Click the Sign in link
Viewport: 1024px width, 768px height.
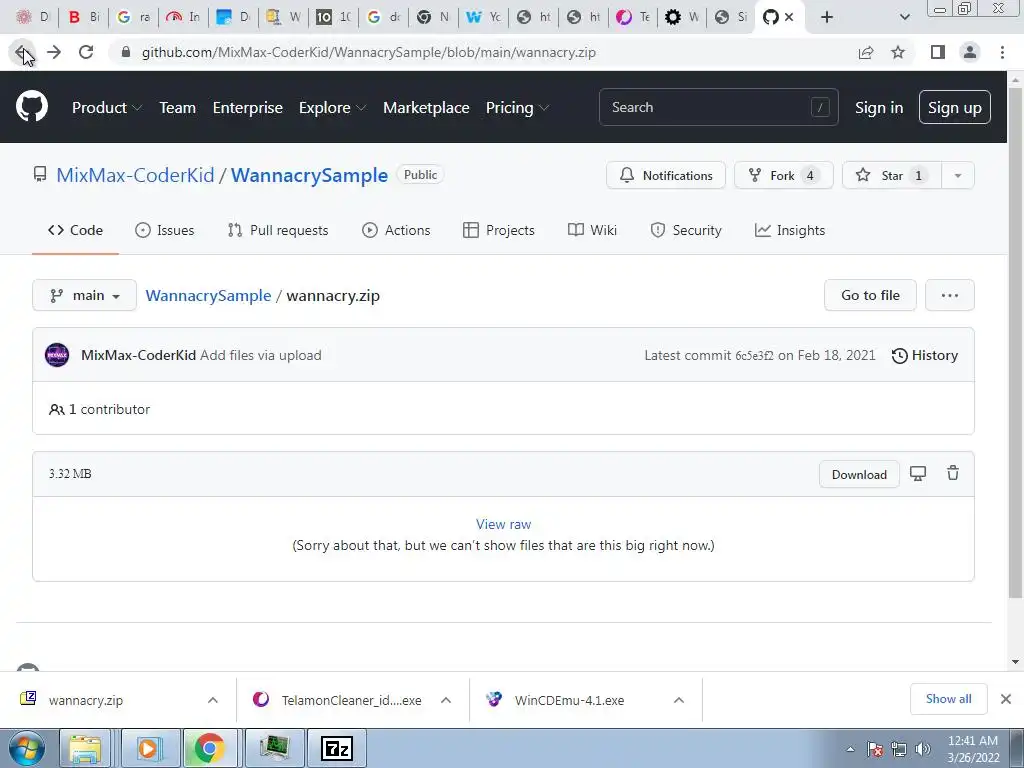[x=879, y=108]
